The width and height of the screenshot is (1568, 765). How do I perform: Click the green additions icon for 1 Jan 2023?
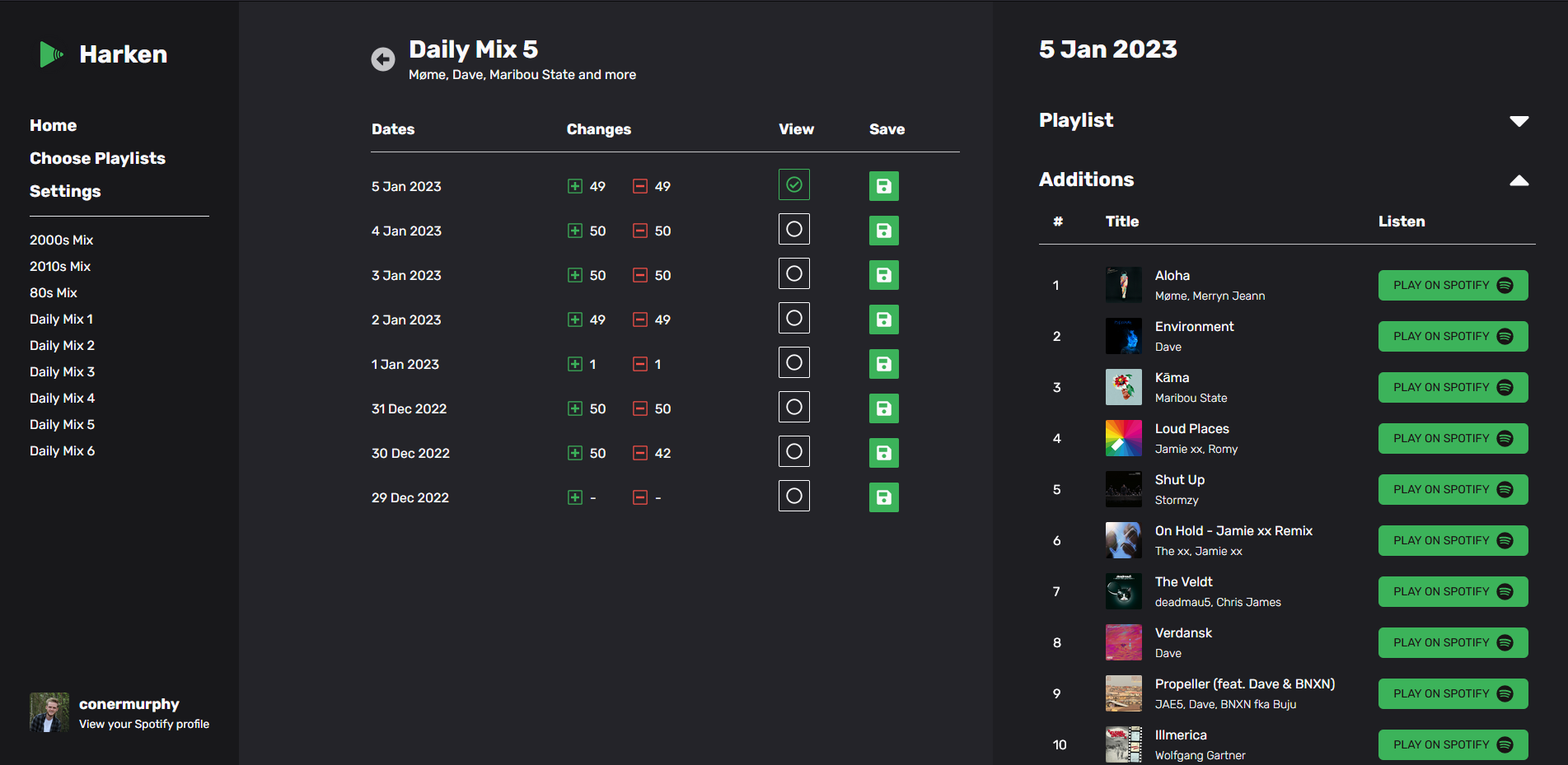click(x=575, y=364)
